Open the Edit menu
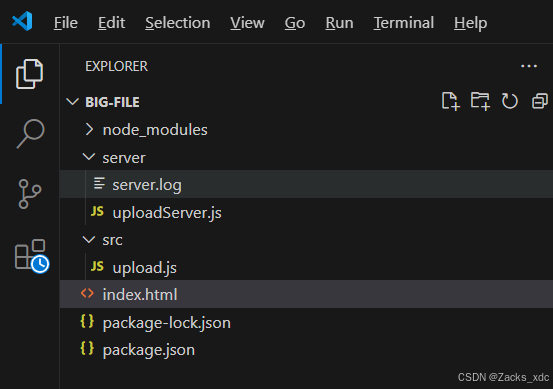 [111, 23]
